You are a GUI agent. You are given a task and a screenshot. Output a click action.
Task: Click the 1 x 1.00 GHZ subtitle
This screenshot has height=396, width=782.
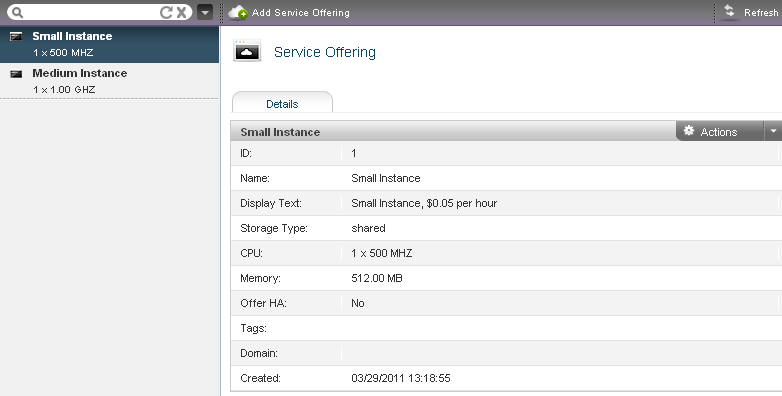(x=64, y=89)
